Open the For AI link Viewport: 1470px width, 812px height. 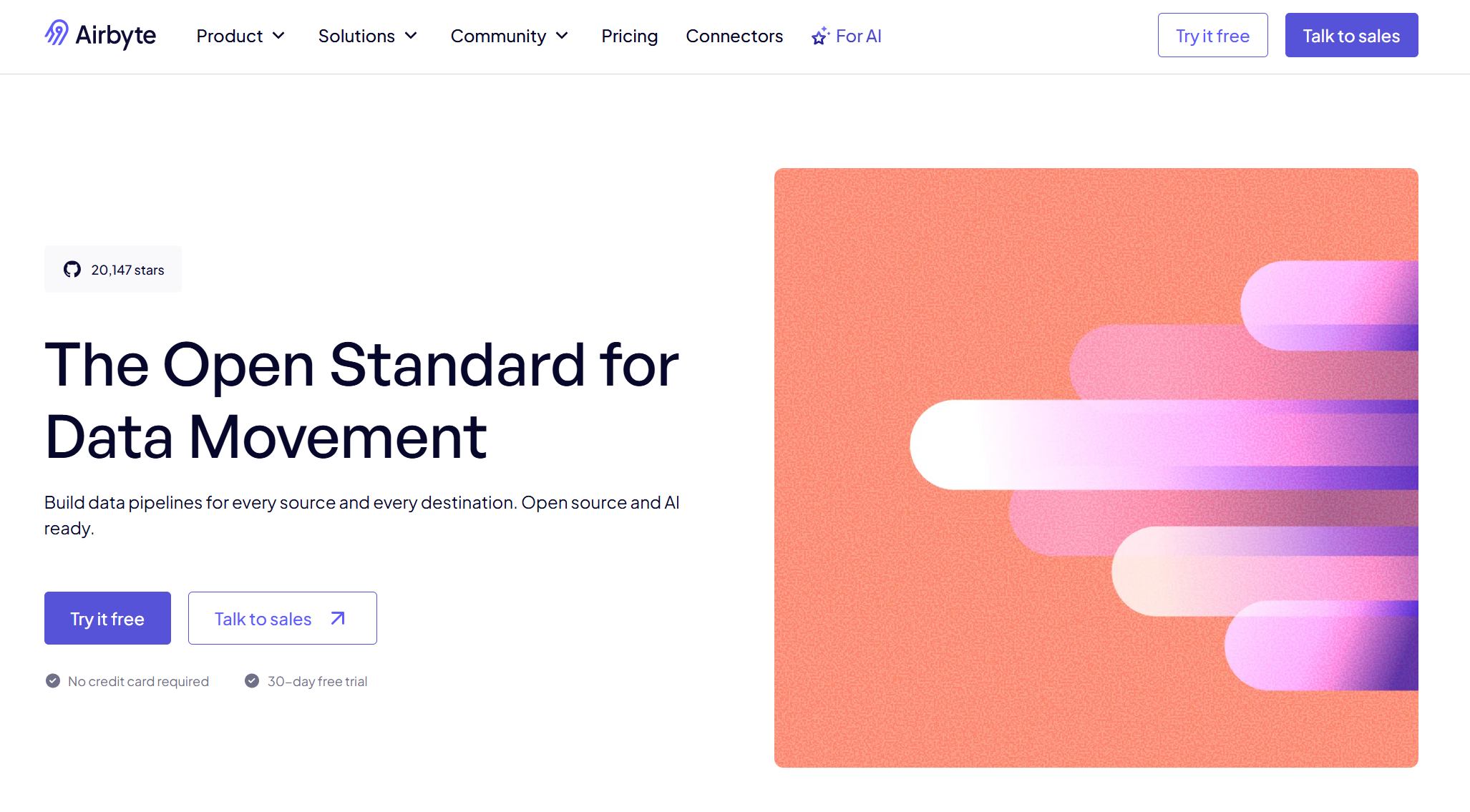858,36
